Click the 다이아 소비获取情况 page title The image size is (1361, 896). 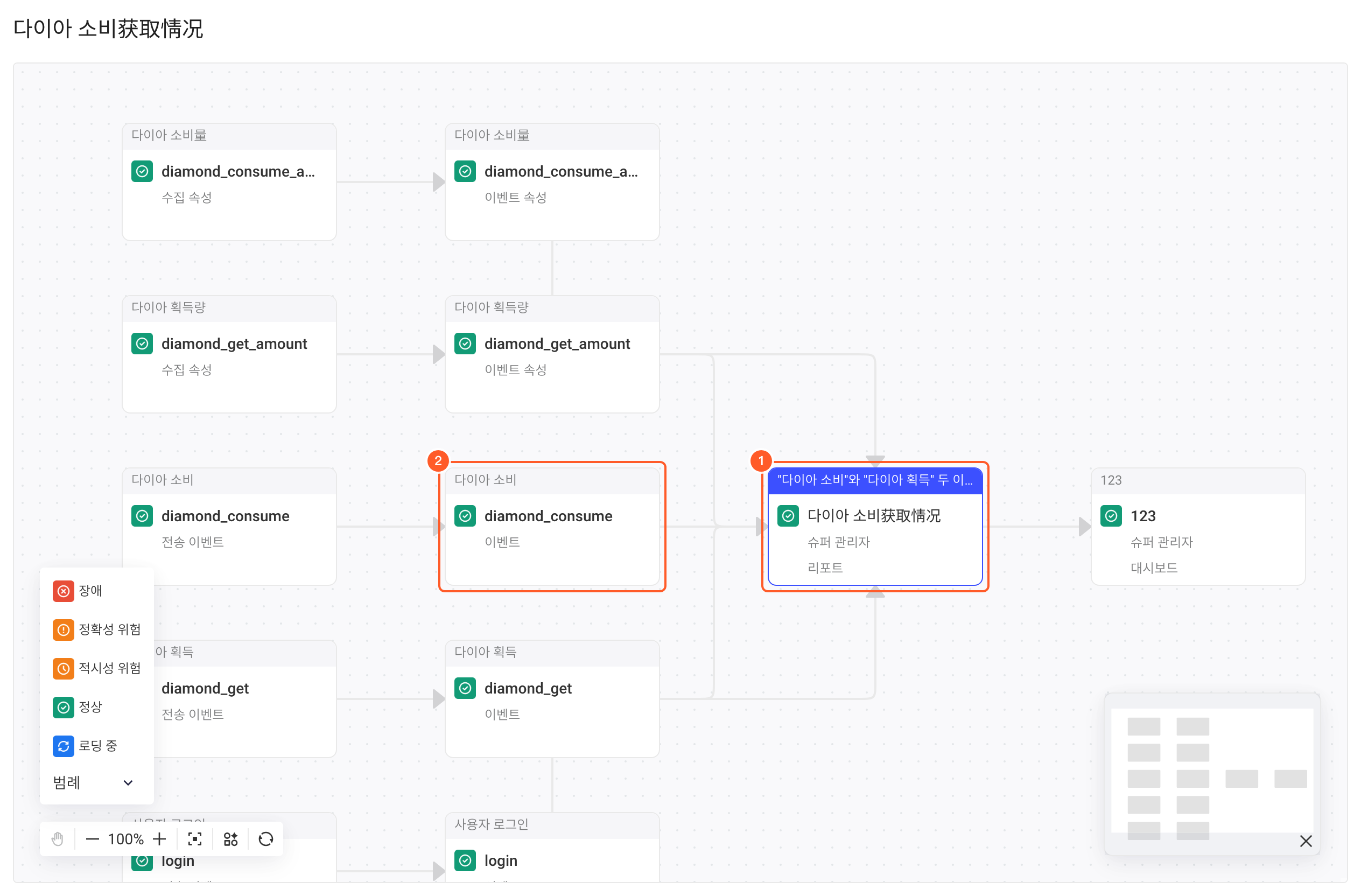click(108, 29)
